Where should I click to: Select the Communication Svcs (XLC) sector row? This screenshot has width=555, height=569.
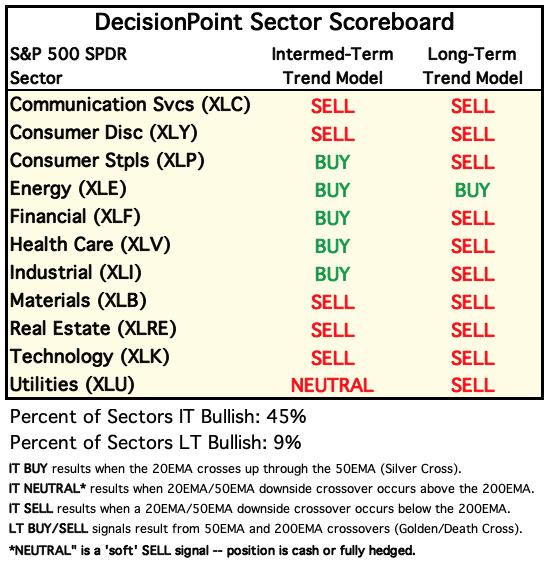tap(274, 105)
